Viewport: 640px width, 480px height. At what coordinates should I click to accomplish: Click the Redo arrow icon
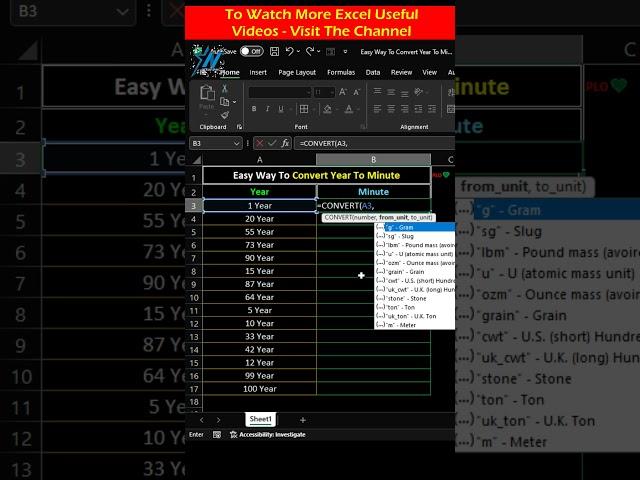(x=310, y=51)
